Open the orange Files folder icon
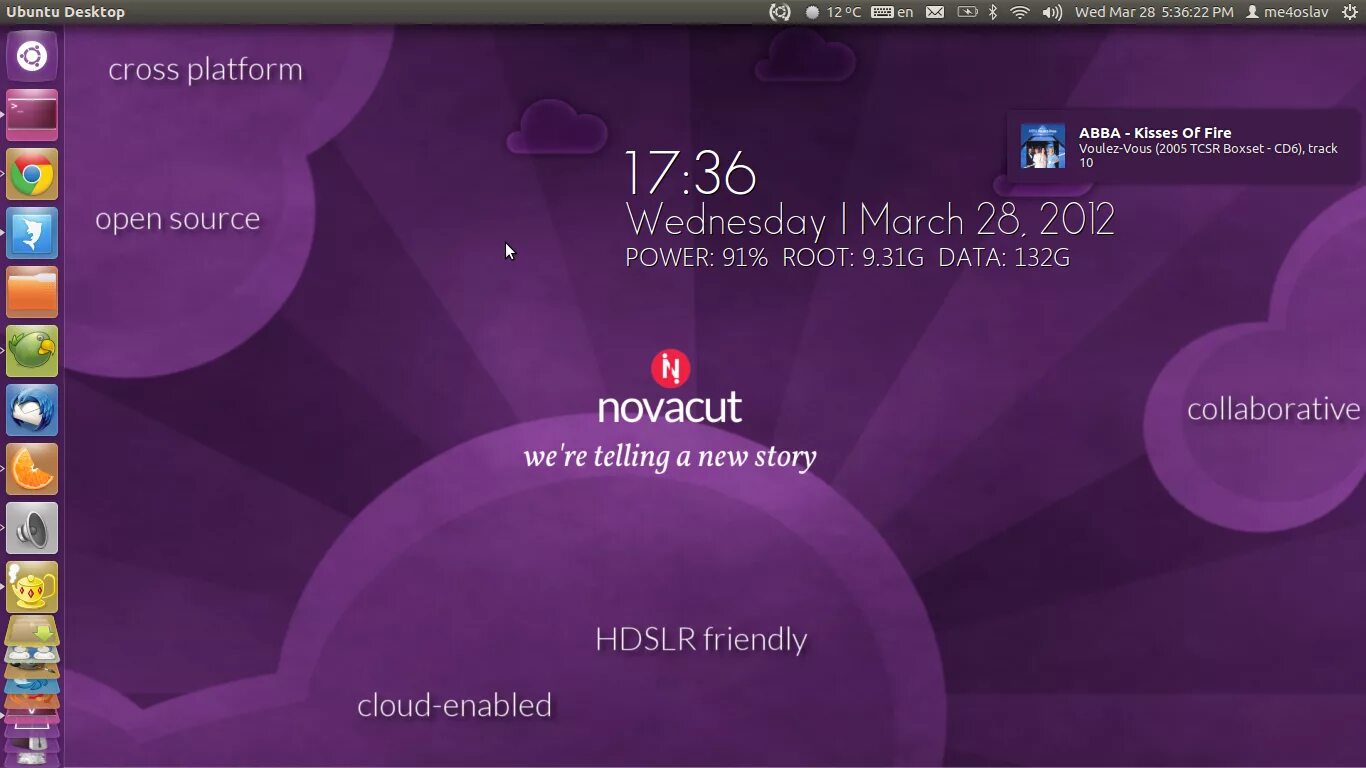 [32, 292]
